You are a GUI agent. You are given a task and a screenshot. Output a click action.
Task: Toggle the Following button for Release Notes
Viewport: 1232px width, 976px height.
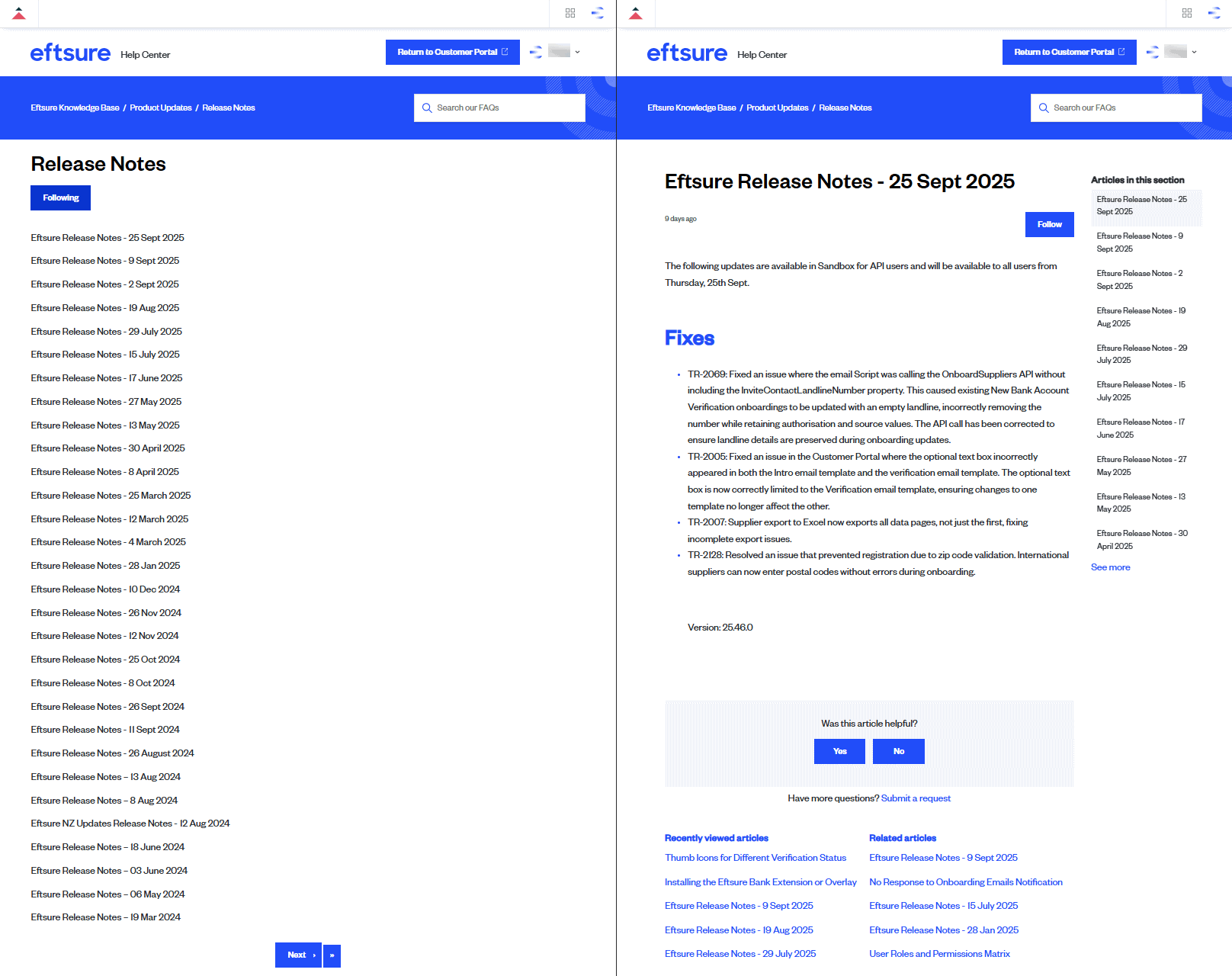tap(60, 198)
